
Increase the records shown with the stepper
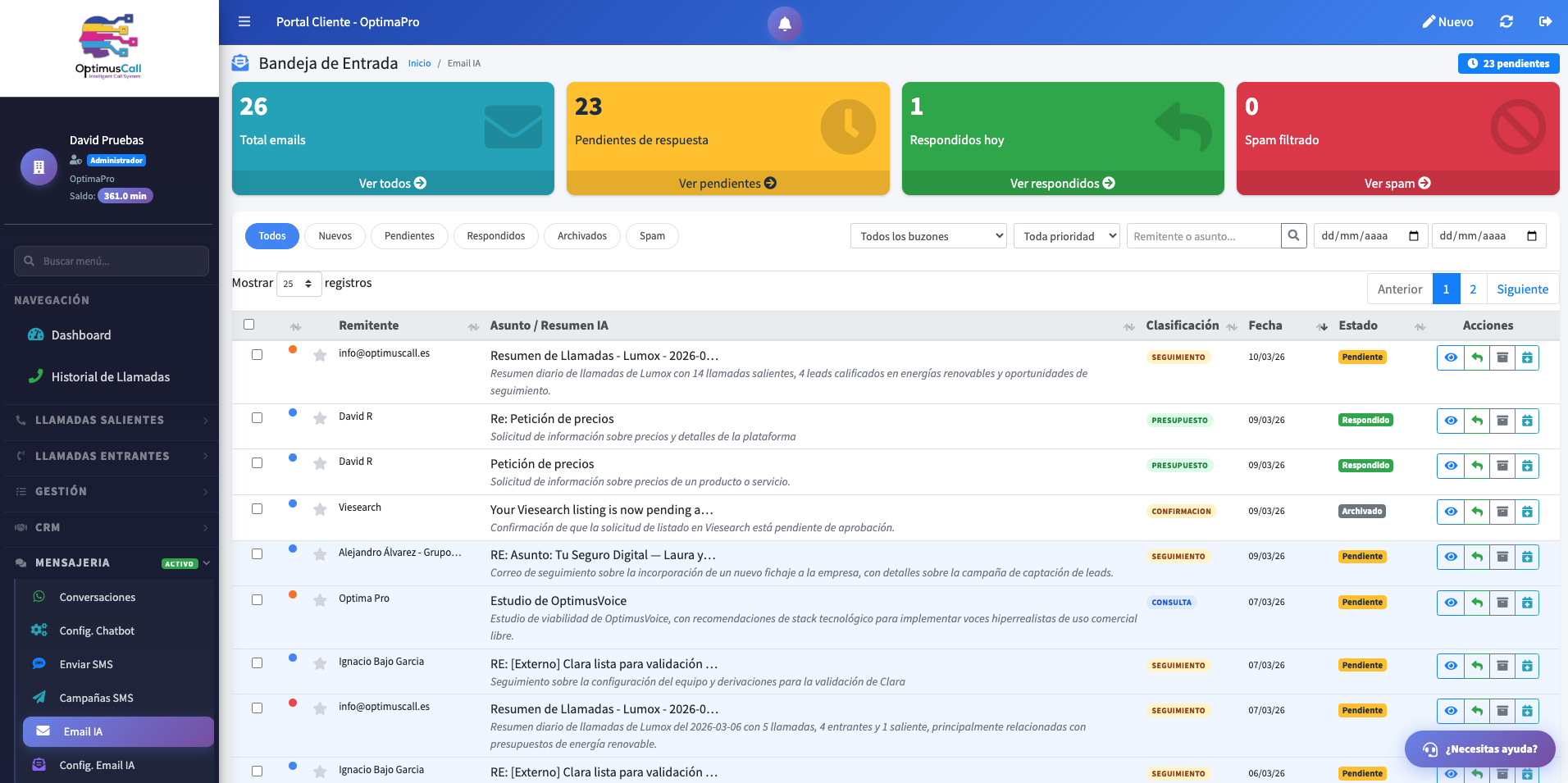[310, 279]
